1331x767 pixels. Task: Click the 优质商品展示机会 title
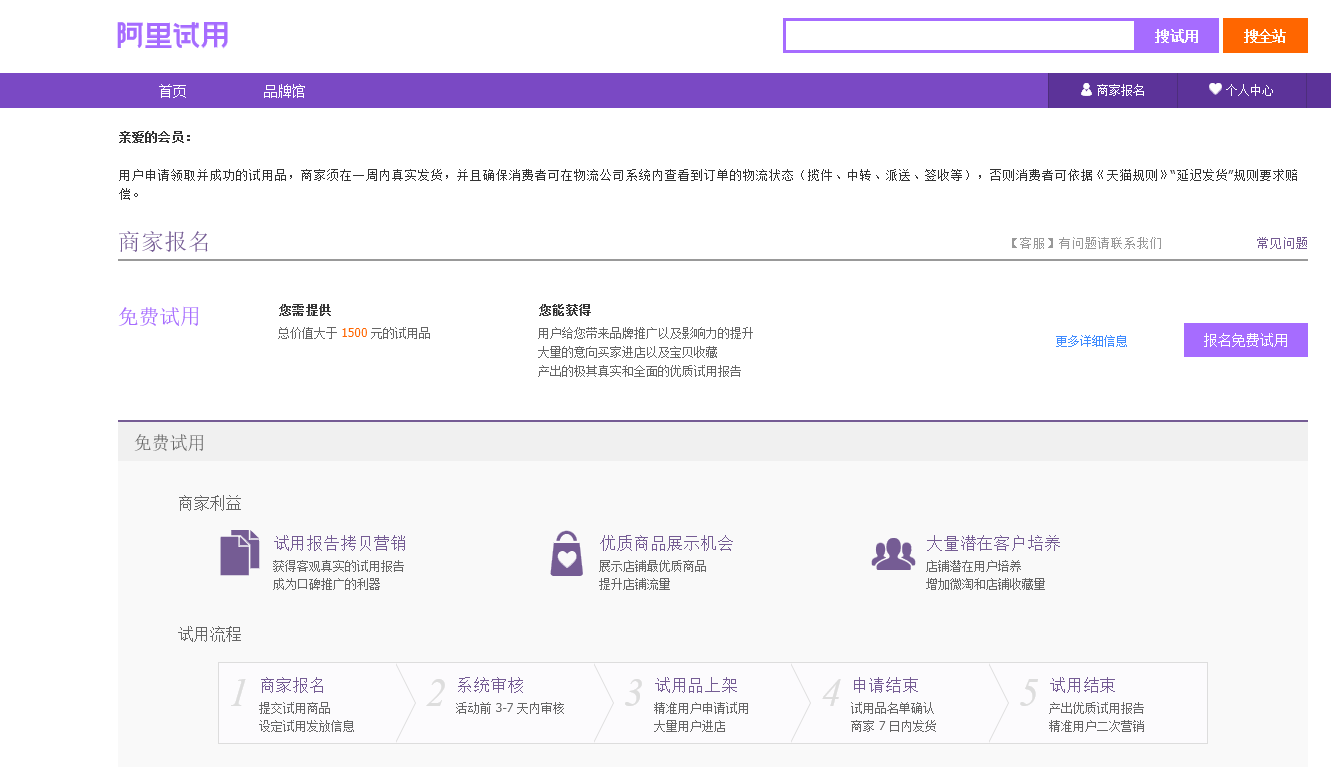(x=667, y=544)
